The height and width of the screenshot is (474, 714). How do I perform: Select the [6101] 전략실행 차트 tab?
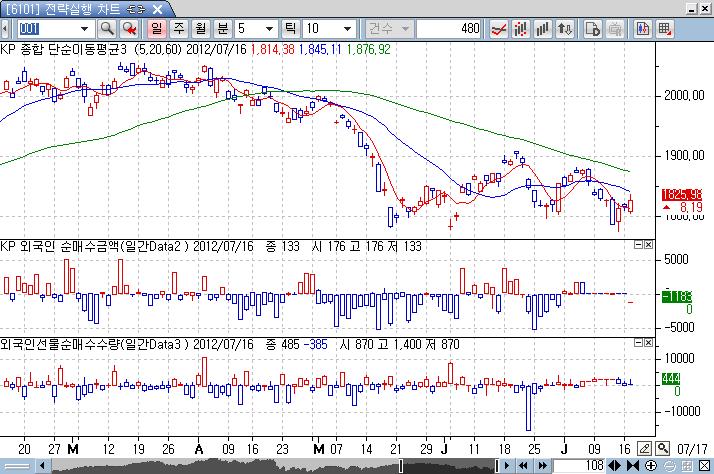[61, 9]
